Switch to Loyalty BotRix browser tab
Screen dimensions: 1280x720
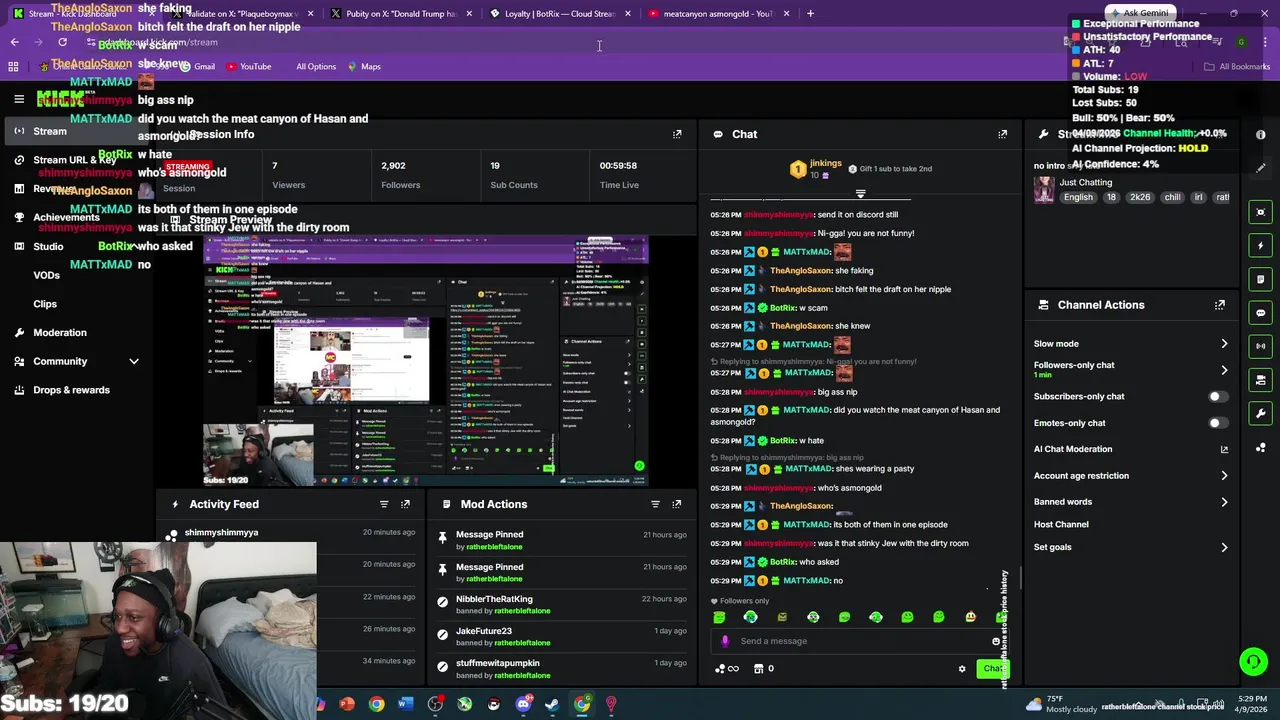[560, 14]
